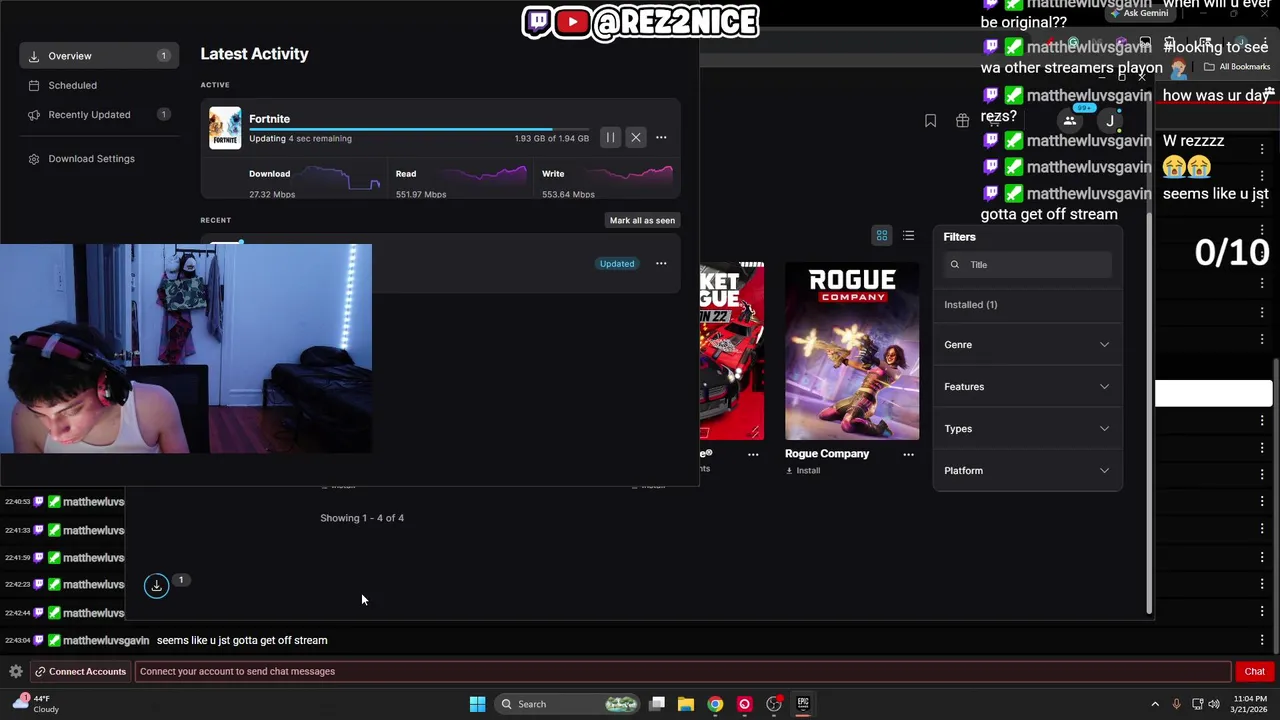Open volume control tray icon

click(x=1216, y=704)
